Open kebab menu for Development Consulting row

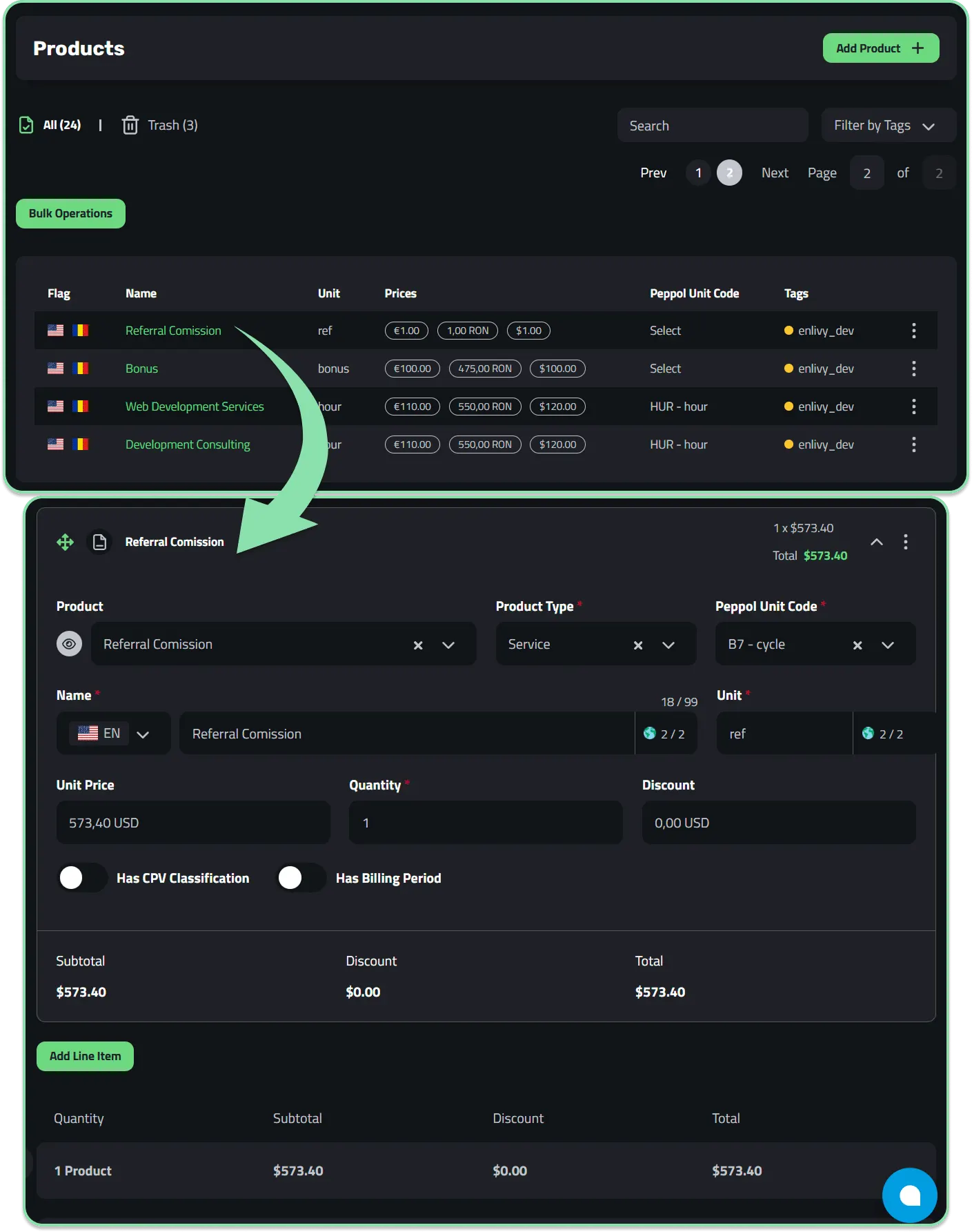(913, 444)
